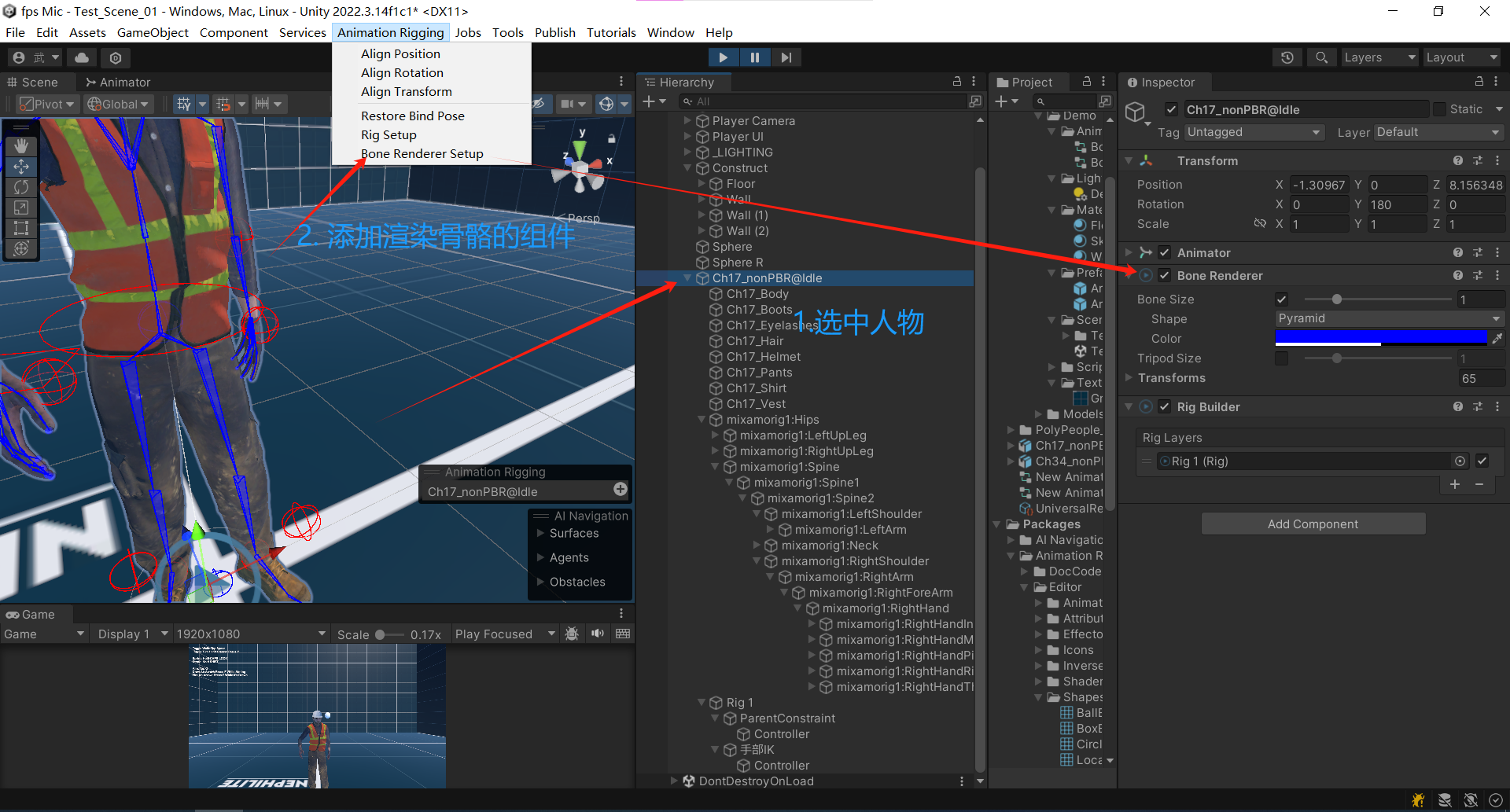The height and width of the screenshot is (812, 1510).
Task: Open the Tag Untagged dropdown
Action: click(1254, 132)
